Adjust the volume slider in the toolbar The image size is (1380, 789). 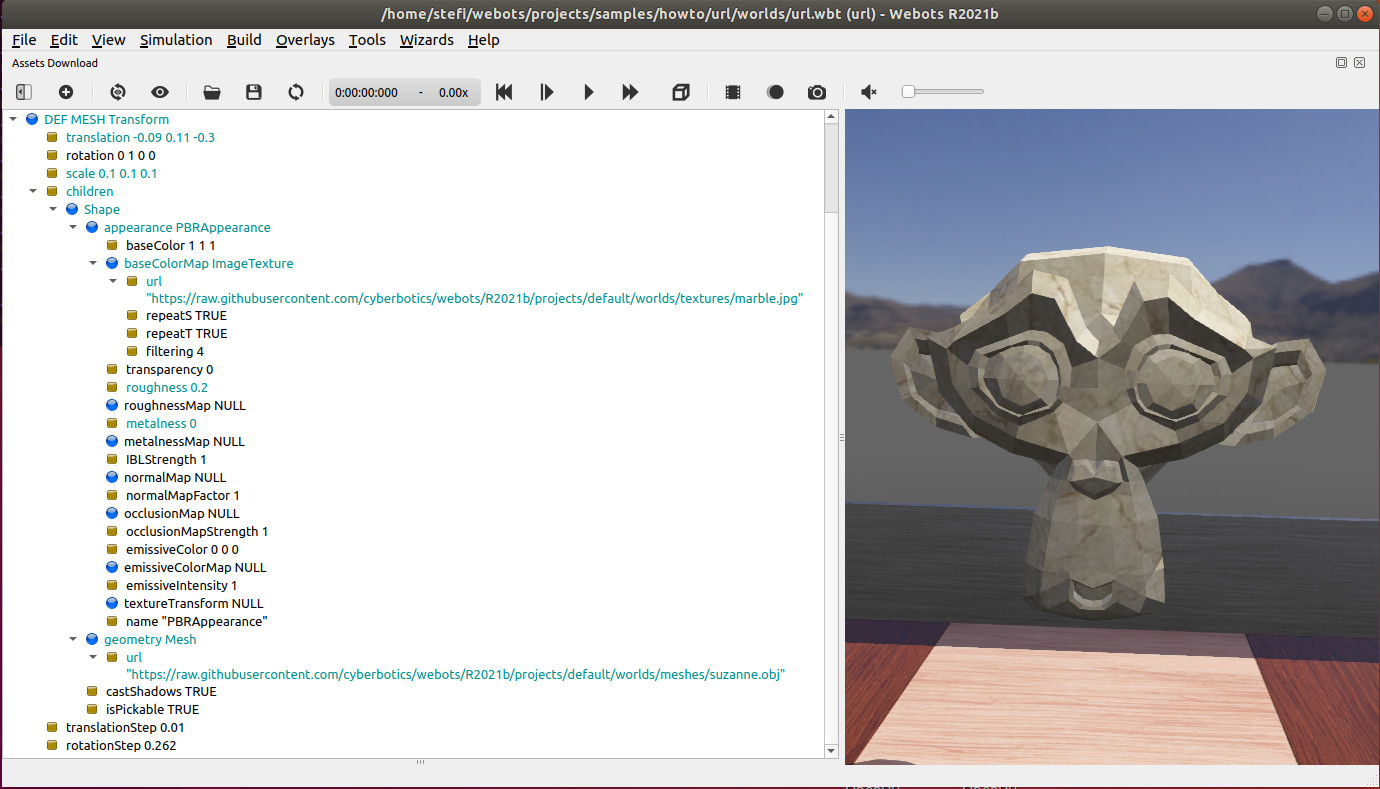[942, 92]
